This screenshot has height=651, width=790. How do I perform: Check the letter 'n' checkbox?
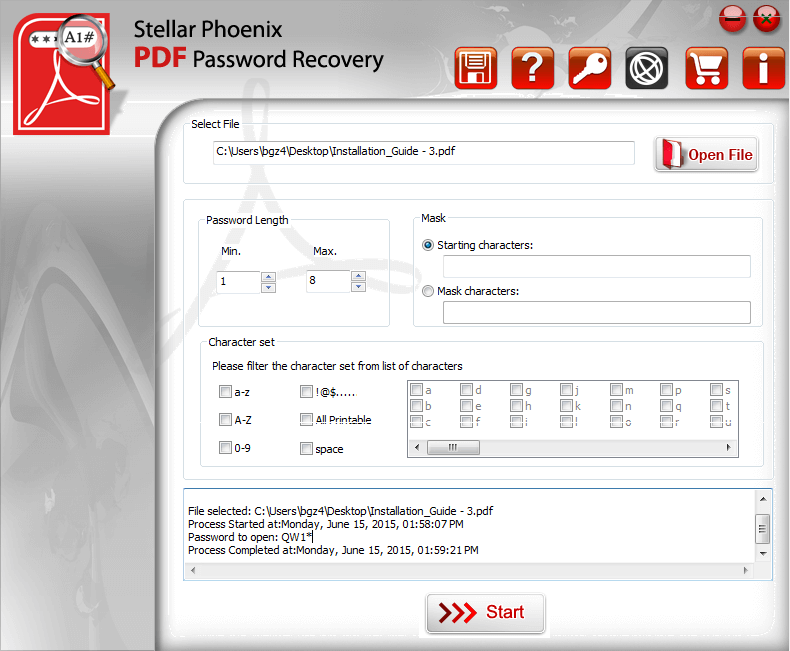(616, 406)
